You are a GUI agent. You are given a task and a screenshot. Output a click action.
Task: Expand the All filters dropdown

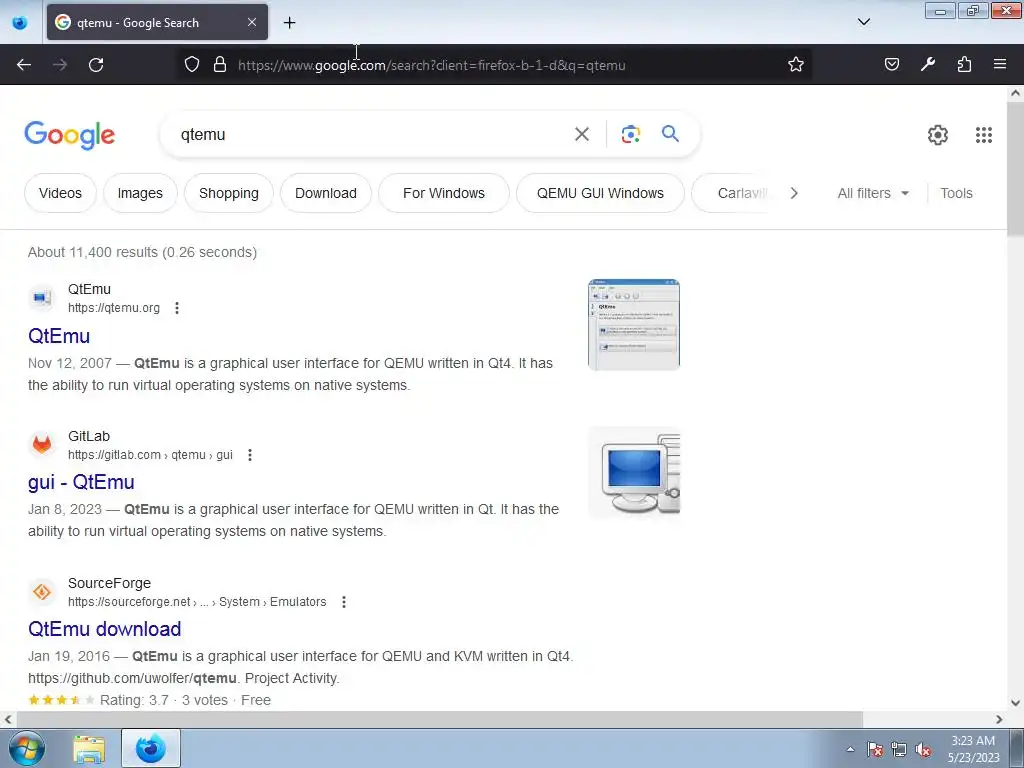tap(873, 193)
